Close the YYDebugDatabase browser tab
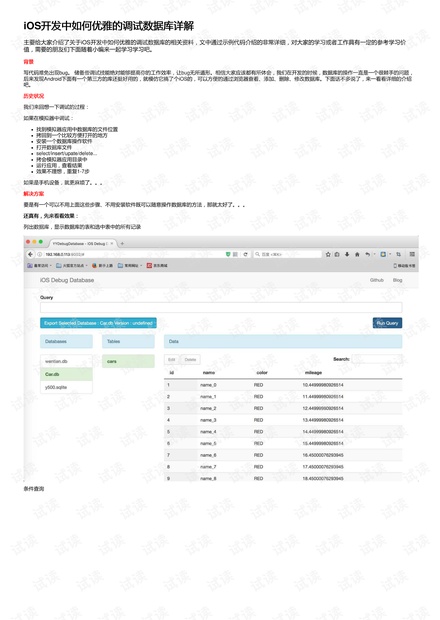Screen dimensions: 440x620 pyautogui.click(x=112, y=244)
